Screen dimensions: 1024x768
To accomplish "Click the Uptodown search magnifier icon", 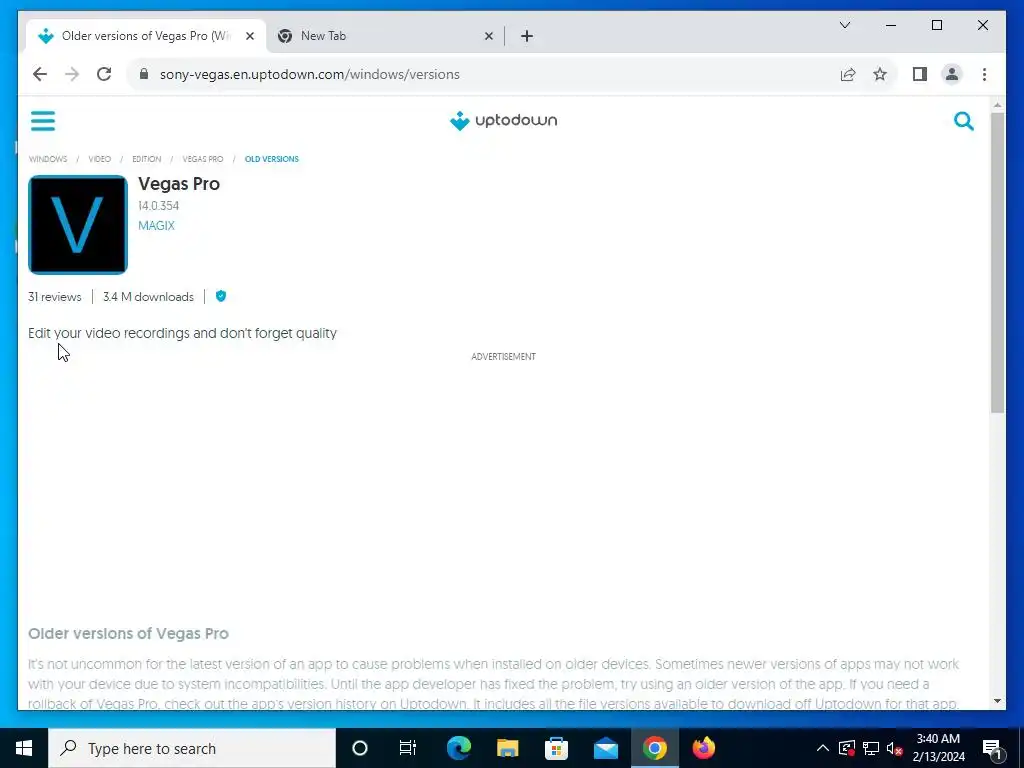I will (x=963, y=121).
